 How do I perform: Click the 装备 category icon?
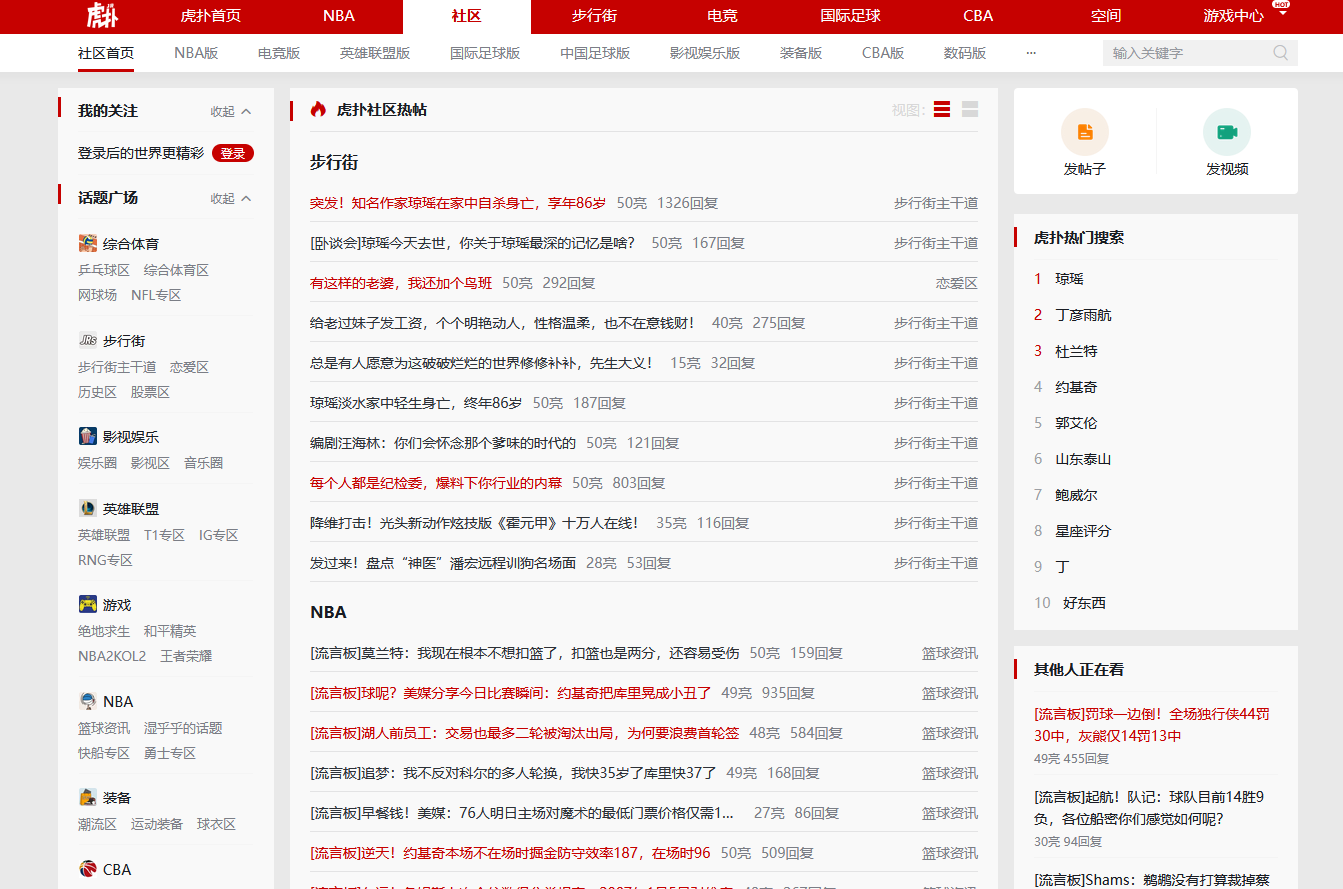(x=88, y=797)
